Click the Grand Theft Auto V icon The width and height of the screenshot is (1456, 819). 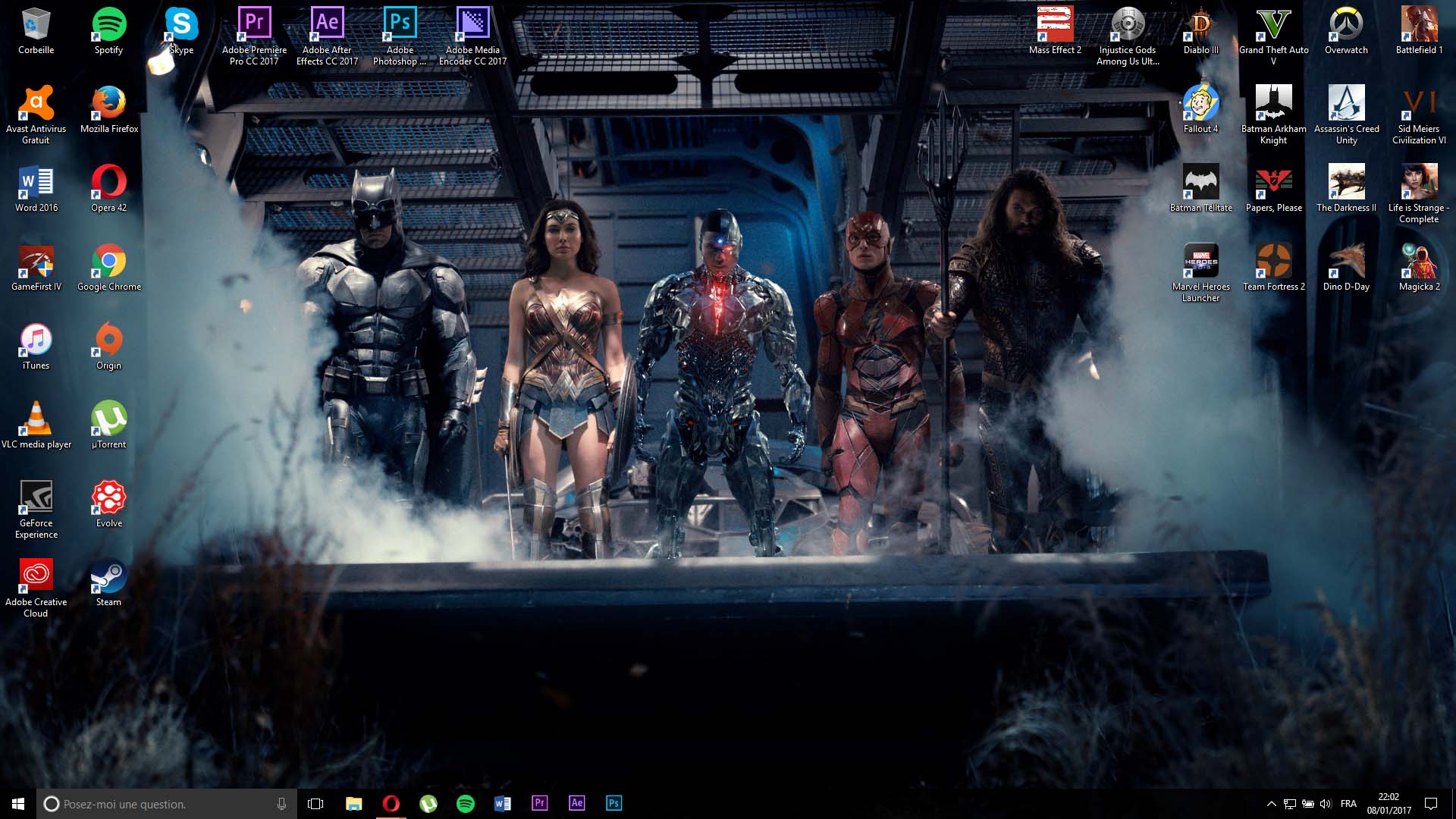[1273, 26]
